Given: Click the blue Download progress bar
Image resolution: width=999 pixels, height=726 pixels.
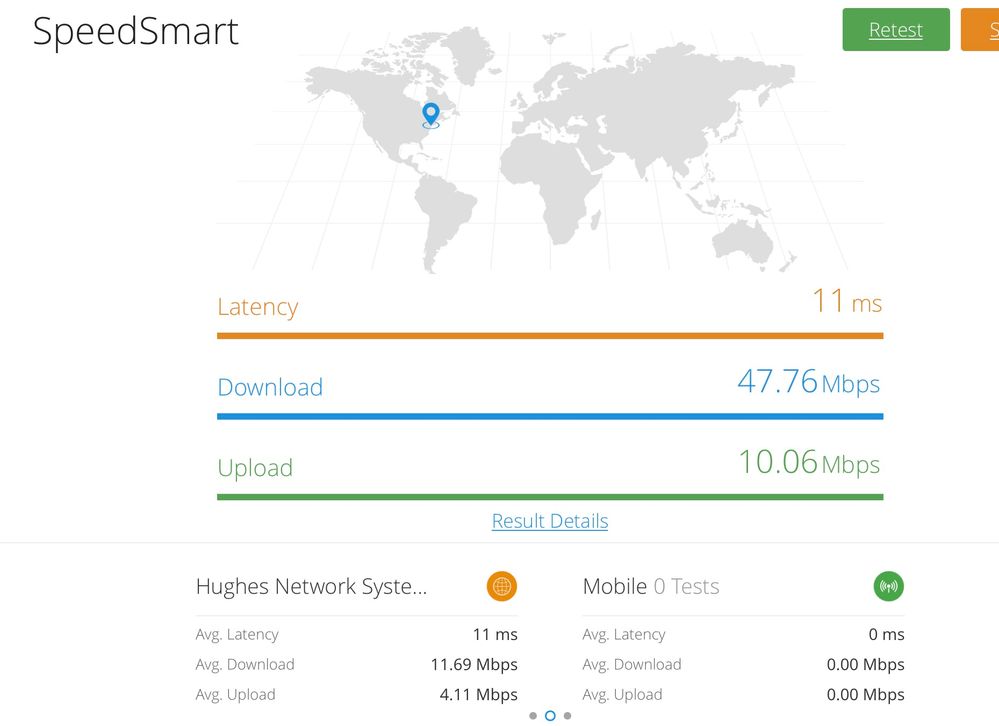Looking at the screenshot, I should pyautogui.click(x=550, y=416).
